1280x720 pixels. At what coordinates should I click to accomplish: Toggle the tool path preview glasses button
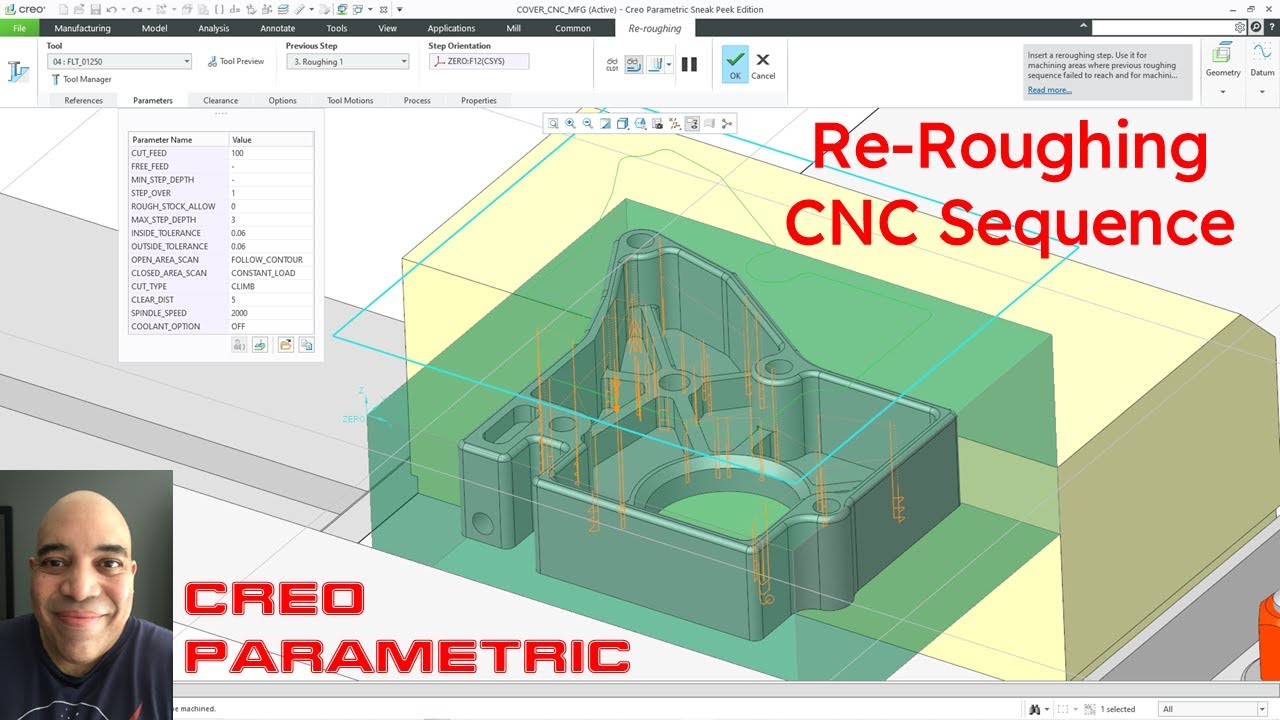coord(634,65)
